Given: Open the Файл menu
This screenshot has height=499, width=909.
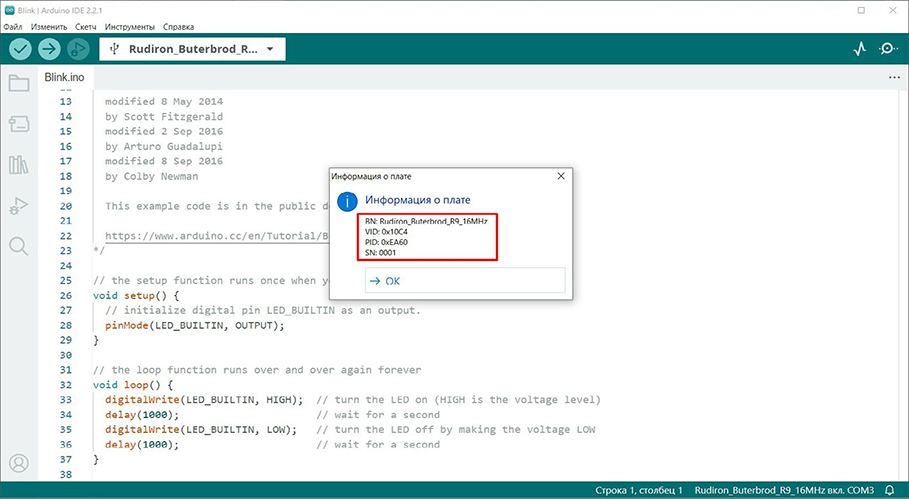Looking at the screenshot, I should (13, 27).
